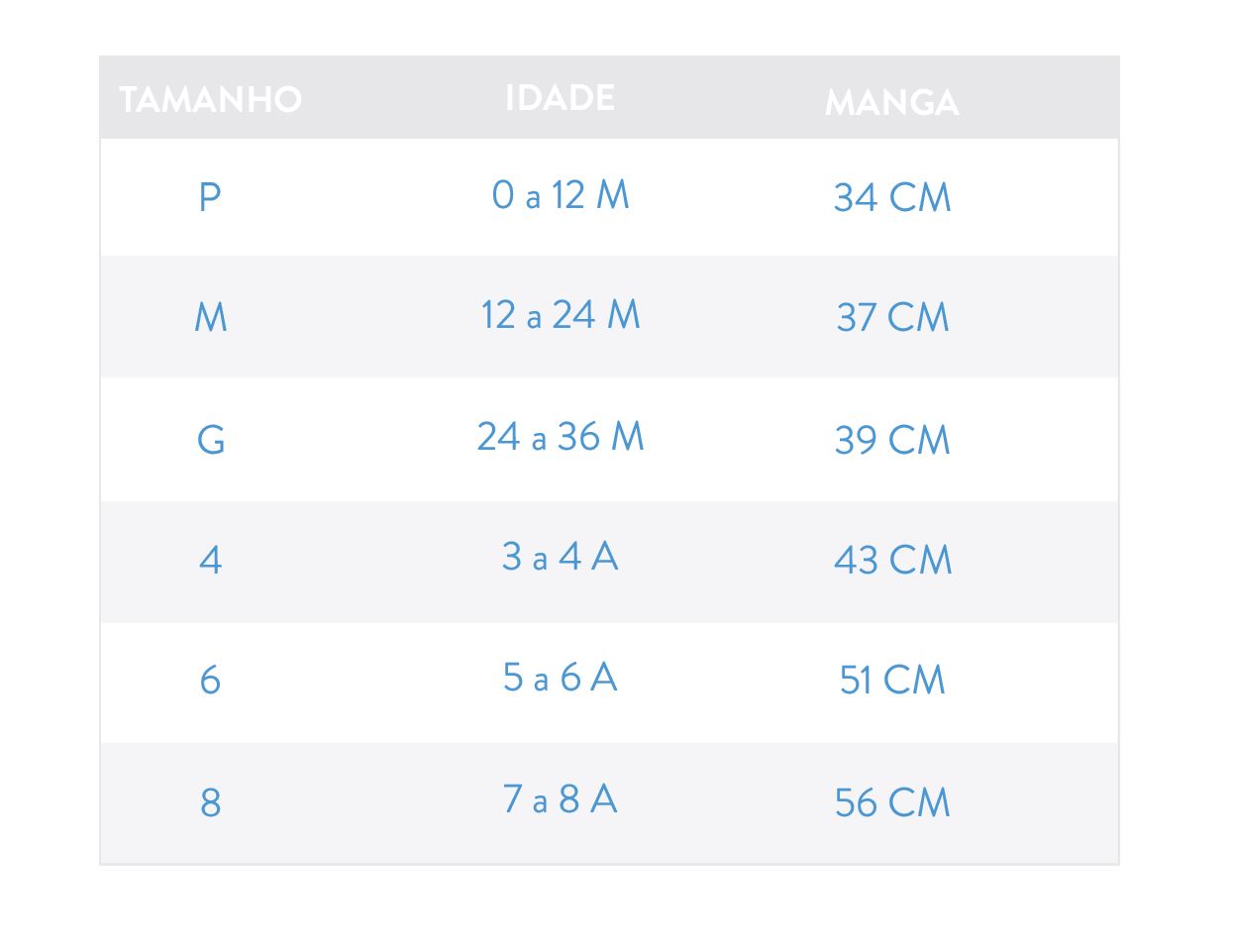Click size 4 in Tamanho column
Screen dimensions: 1233x952
click(210, 561)
